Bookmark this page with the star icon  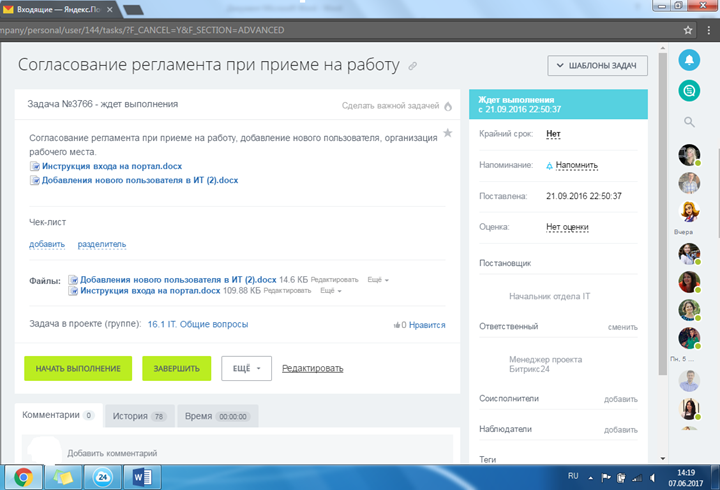pyautogui.click(x=688, y=30)
